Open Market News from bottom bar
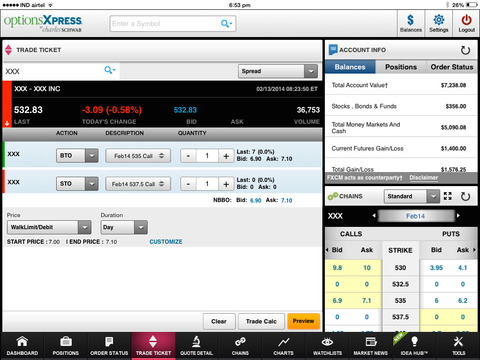 (371, 346)
